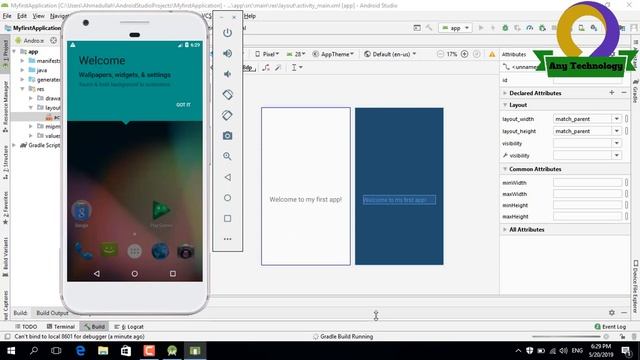
Task: Open the File menu
Action: pyautogui.click(x=7, y=16)
